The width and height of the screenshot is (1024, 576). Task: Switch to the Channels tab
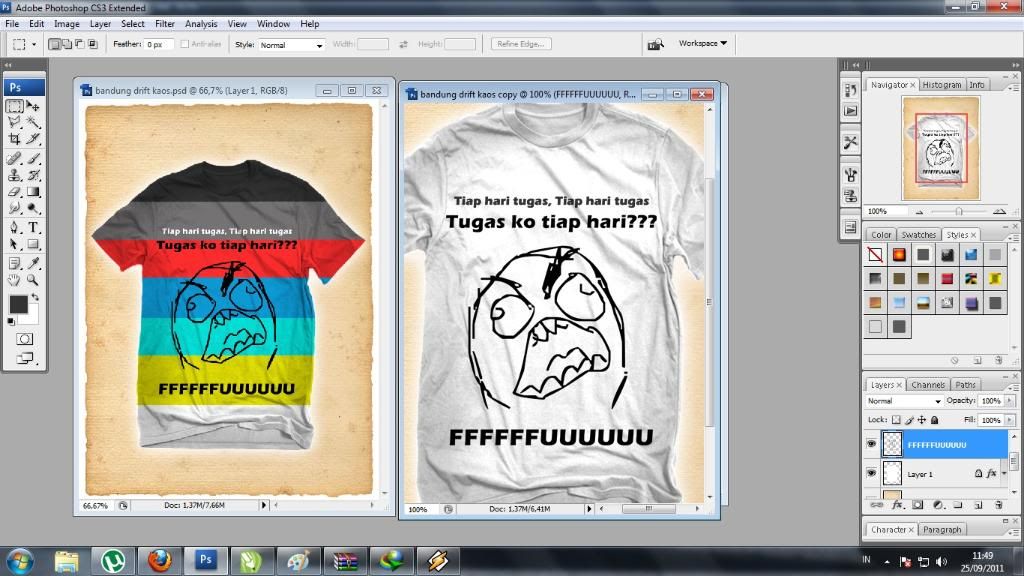click(928, 385)
